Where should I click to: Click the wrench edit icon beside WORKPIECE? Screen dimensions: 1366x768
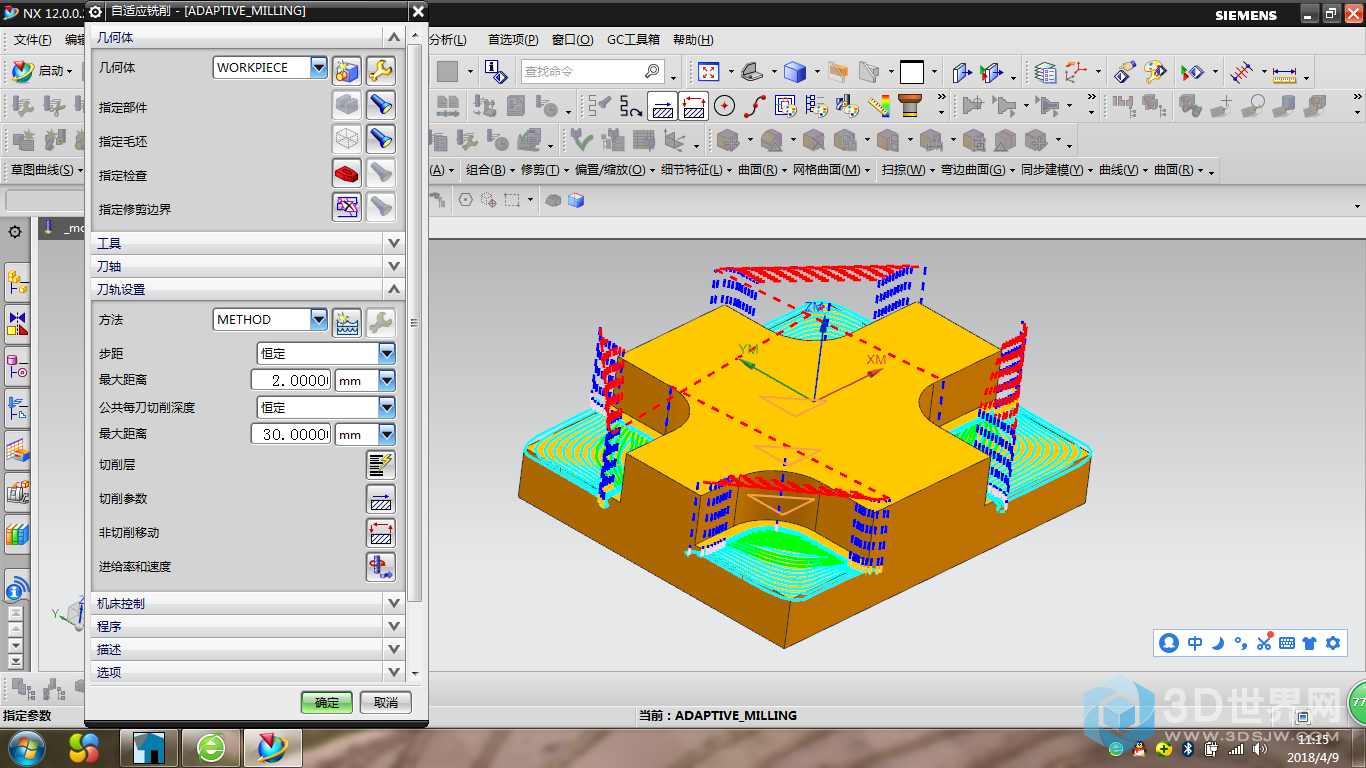pos(381,70)
